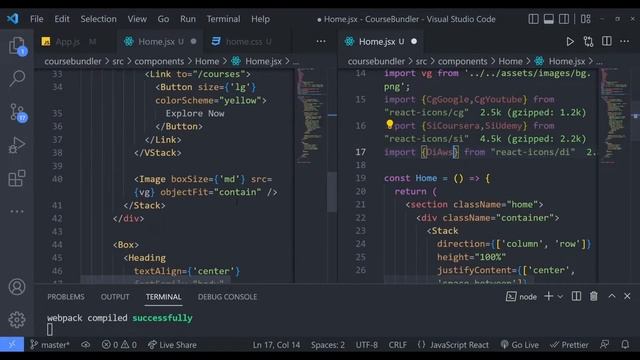Open the Edit menu
Viewport: 640px width, 360px height.
tap(62, 19)
